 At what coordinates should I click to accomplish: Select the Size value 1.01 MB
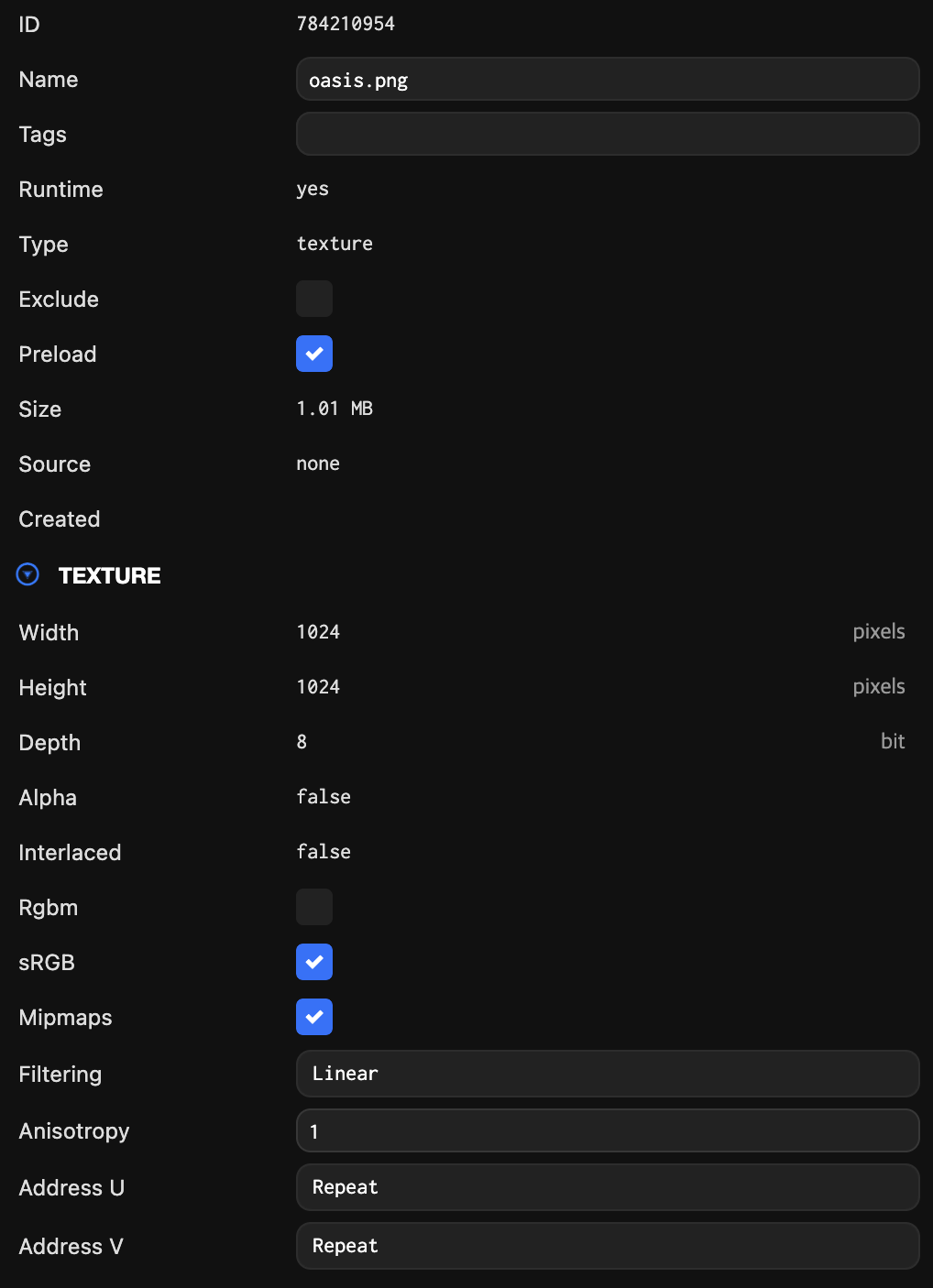tap(335, 409)
